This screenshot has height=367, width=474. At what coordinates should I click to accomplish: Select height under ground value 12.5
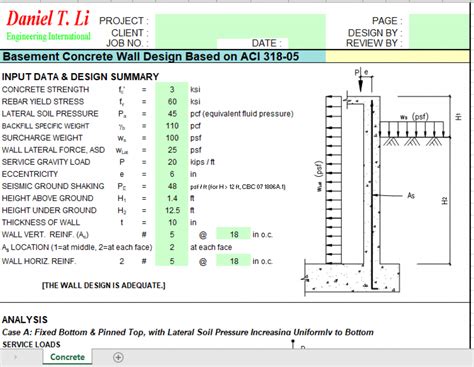coord(172,210)
